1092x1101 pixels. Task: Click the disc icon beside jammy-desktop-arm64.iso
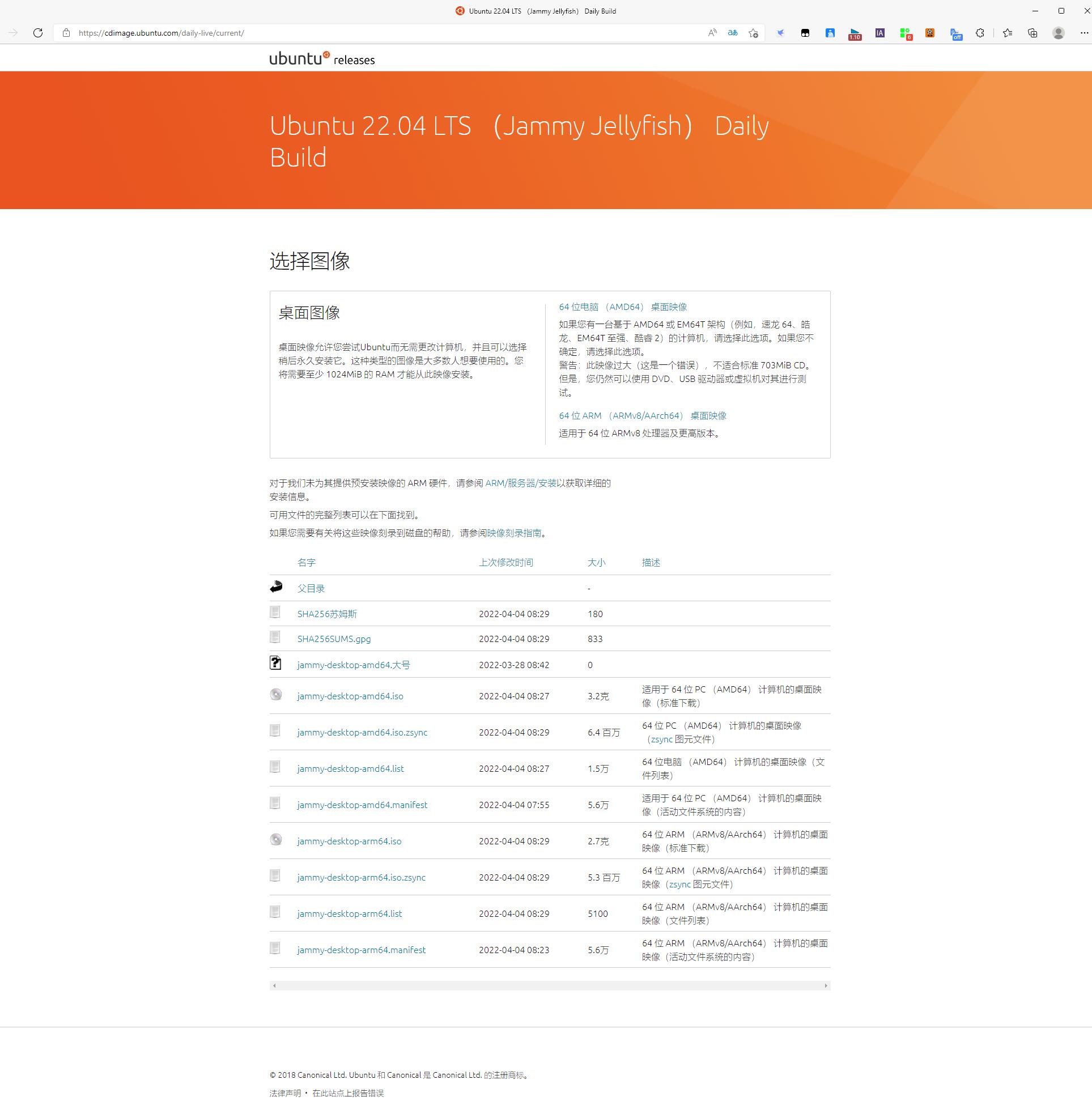(x=276, y=839)
